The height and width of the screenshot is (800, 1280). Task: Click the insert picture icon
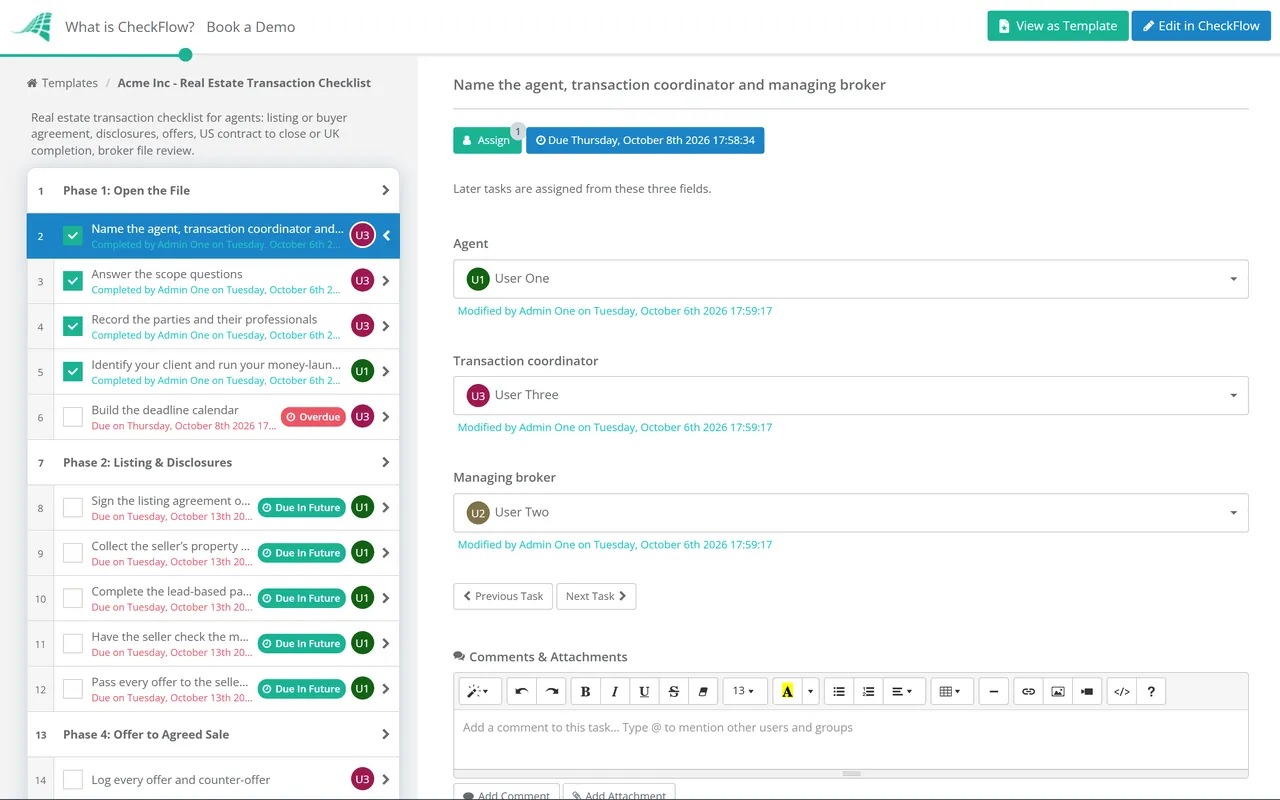[x=1058, y=691]
